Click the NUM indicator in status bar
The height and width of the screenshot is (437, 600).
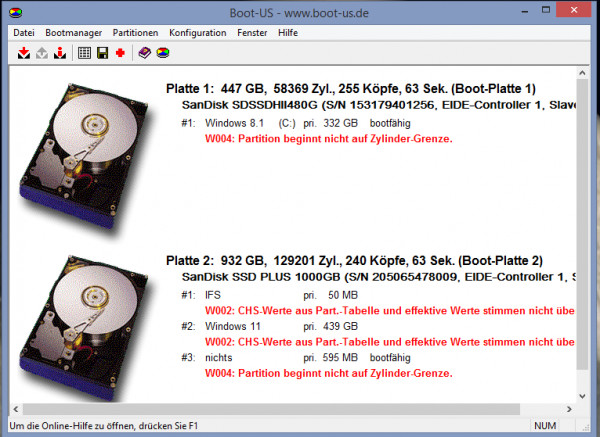coord(545,426)
